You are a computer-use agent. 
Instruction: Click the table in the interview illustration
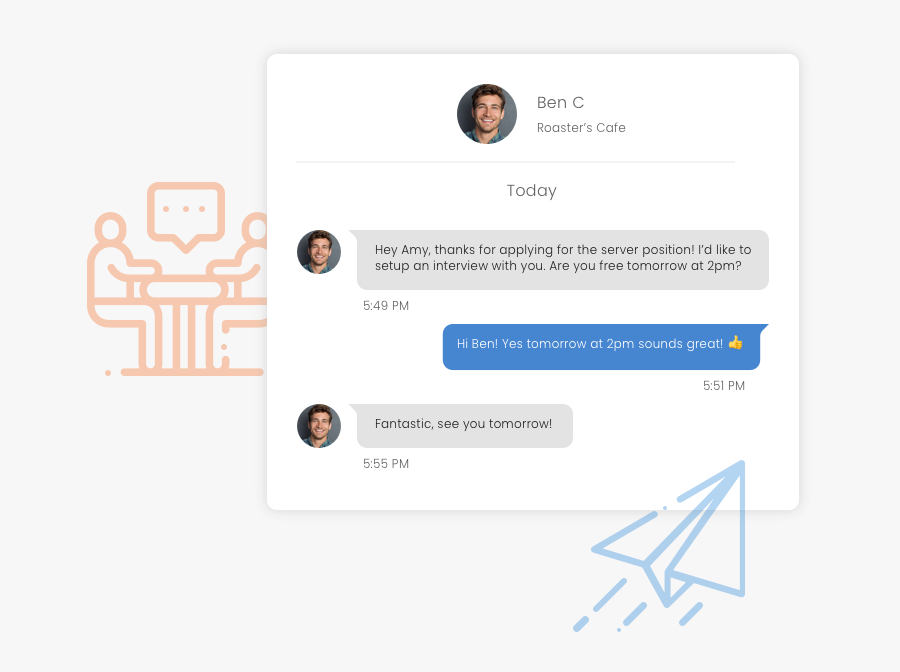pos(184,321)
